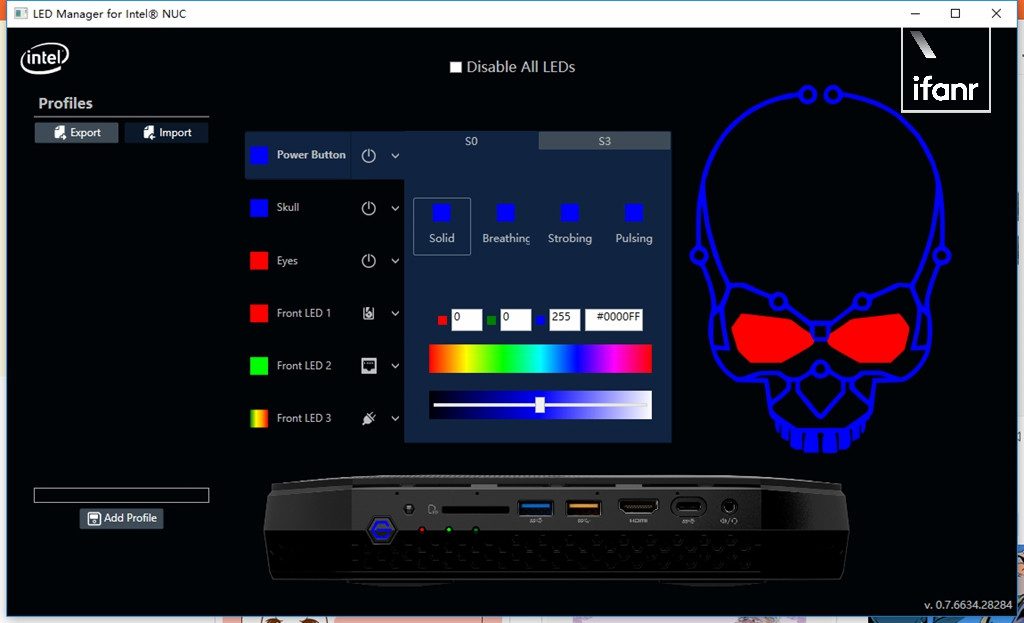Click the disk activity icon for Front LED 1
The width and height of the screenshot is (1024, 623).
point(368,313)
